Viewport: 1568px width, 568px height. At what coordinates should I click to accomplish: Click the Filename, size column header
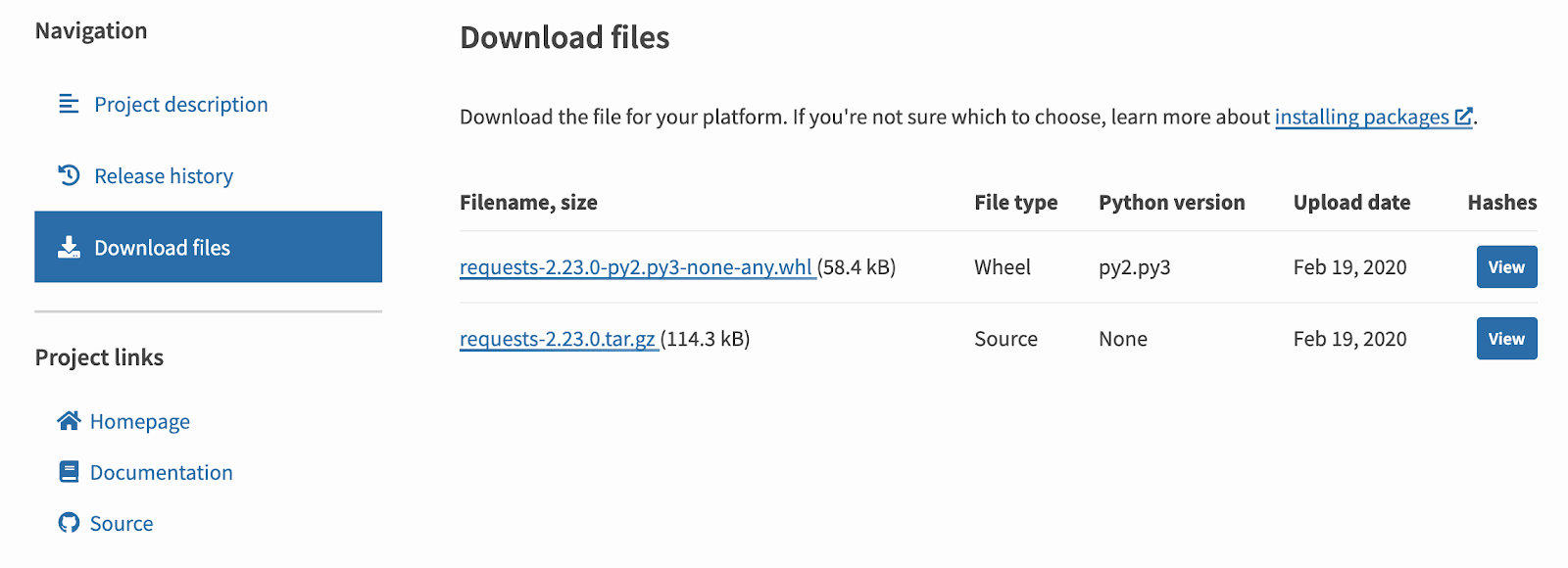coord(528,203)
